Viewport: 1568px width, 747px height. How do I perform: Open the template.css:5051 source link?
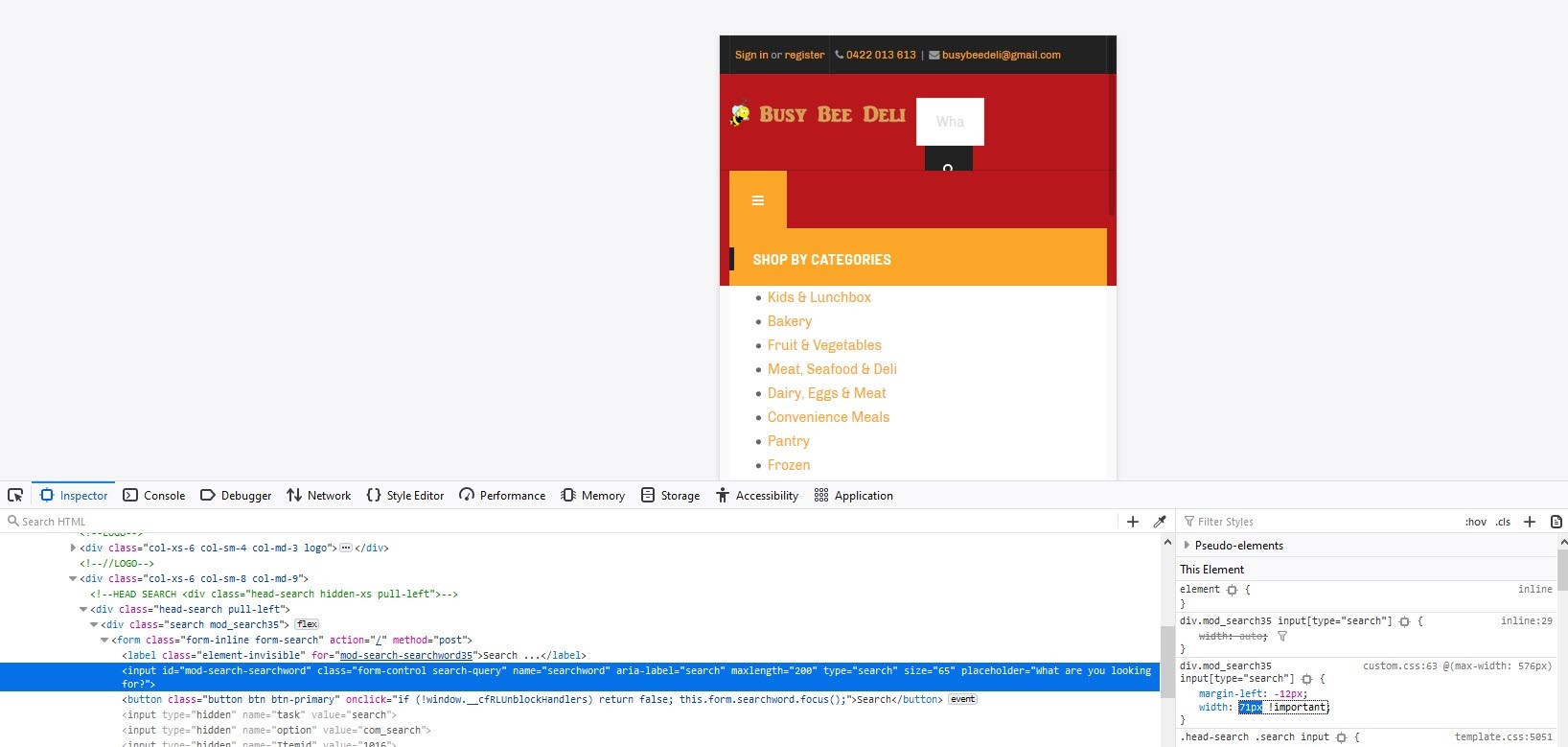[1503, 737]
